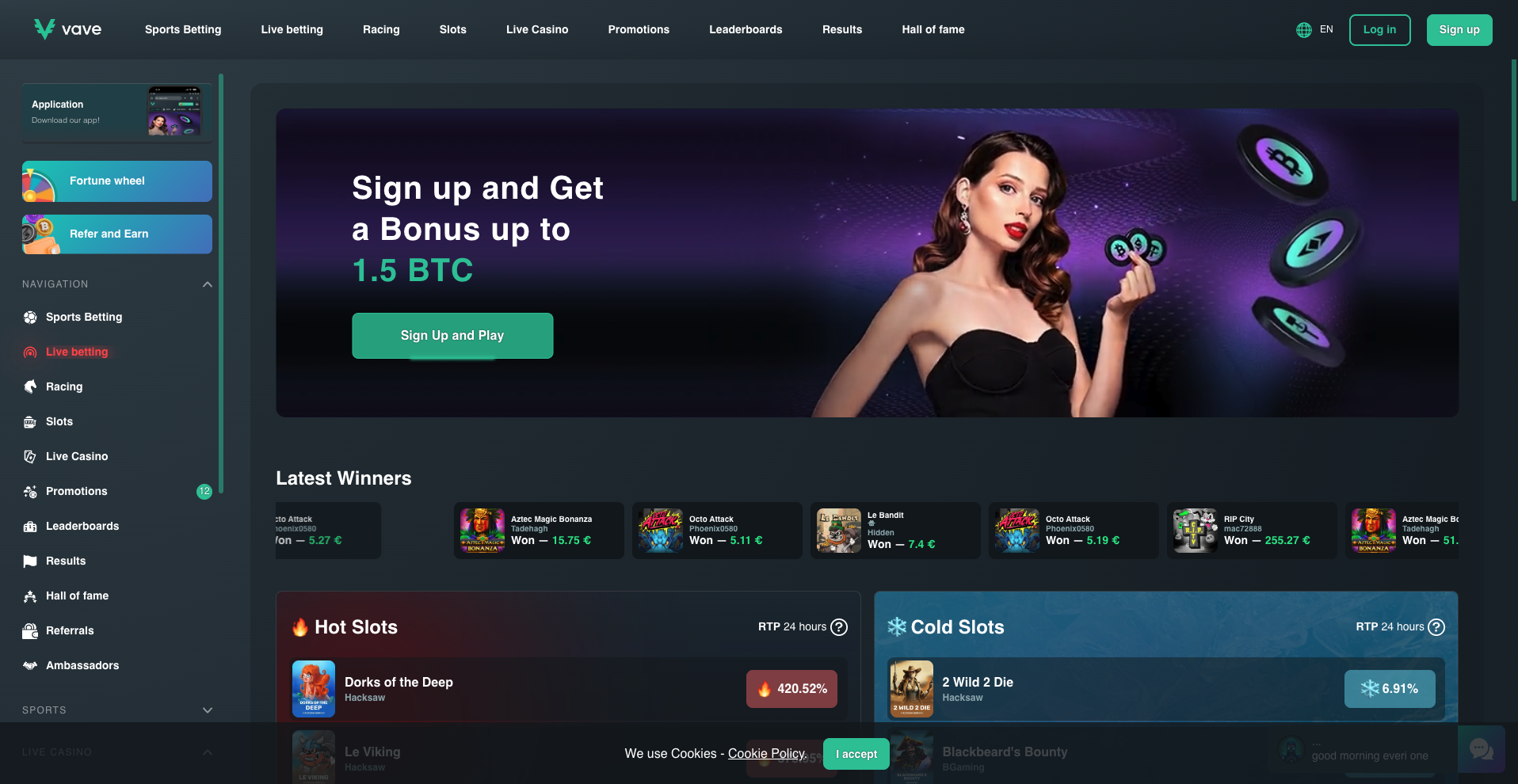Screen dimensions: 1518x784
Task: Collapse the LIVE CASINO sidebar section
Action: click(x=208, y=752)
